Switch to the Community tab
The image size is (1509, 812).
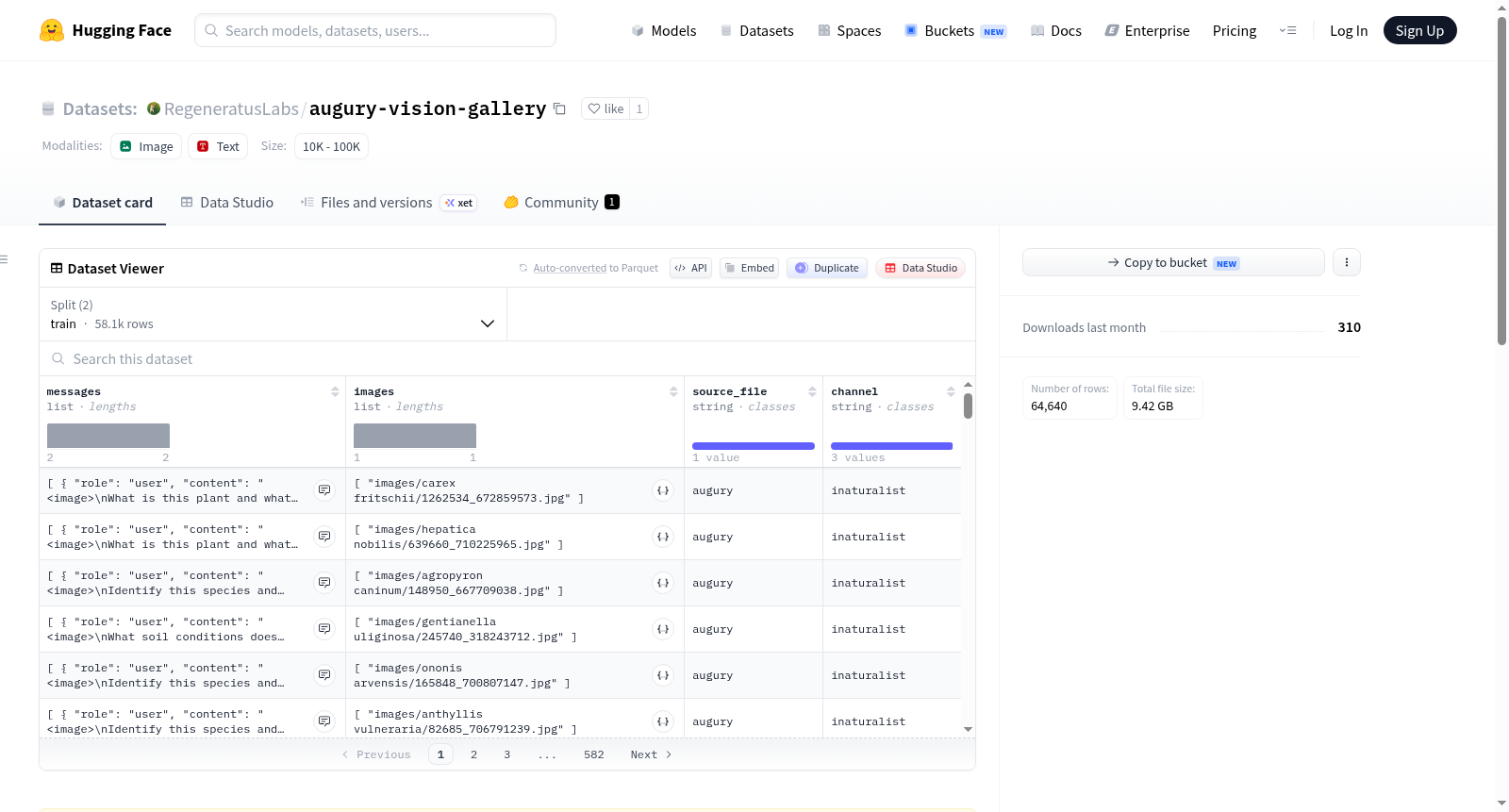(x=562, y=202)
